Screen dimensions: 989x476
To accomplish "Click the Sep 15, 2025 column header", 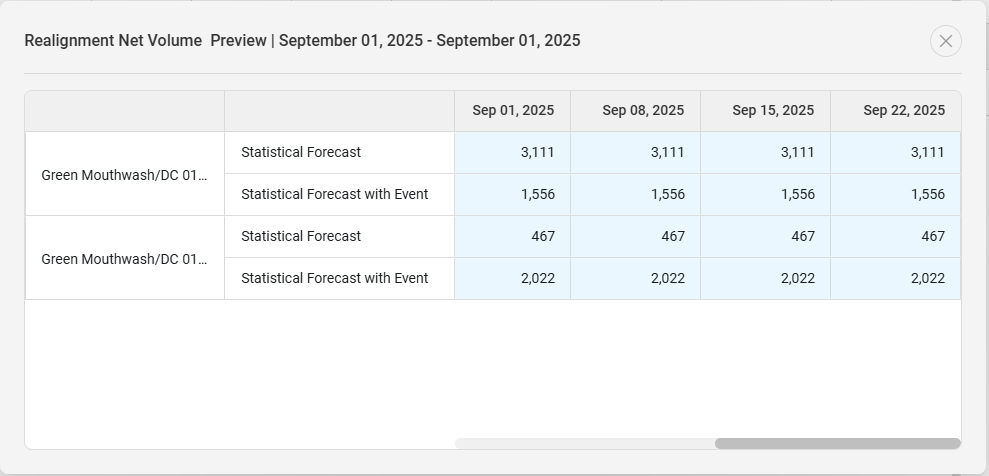I will pos(773,111).
